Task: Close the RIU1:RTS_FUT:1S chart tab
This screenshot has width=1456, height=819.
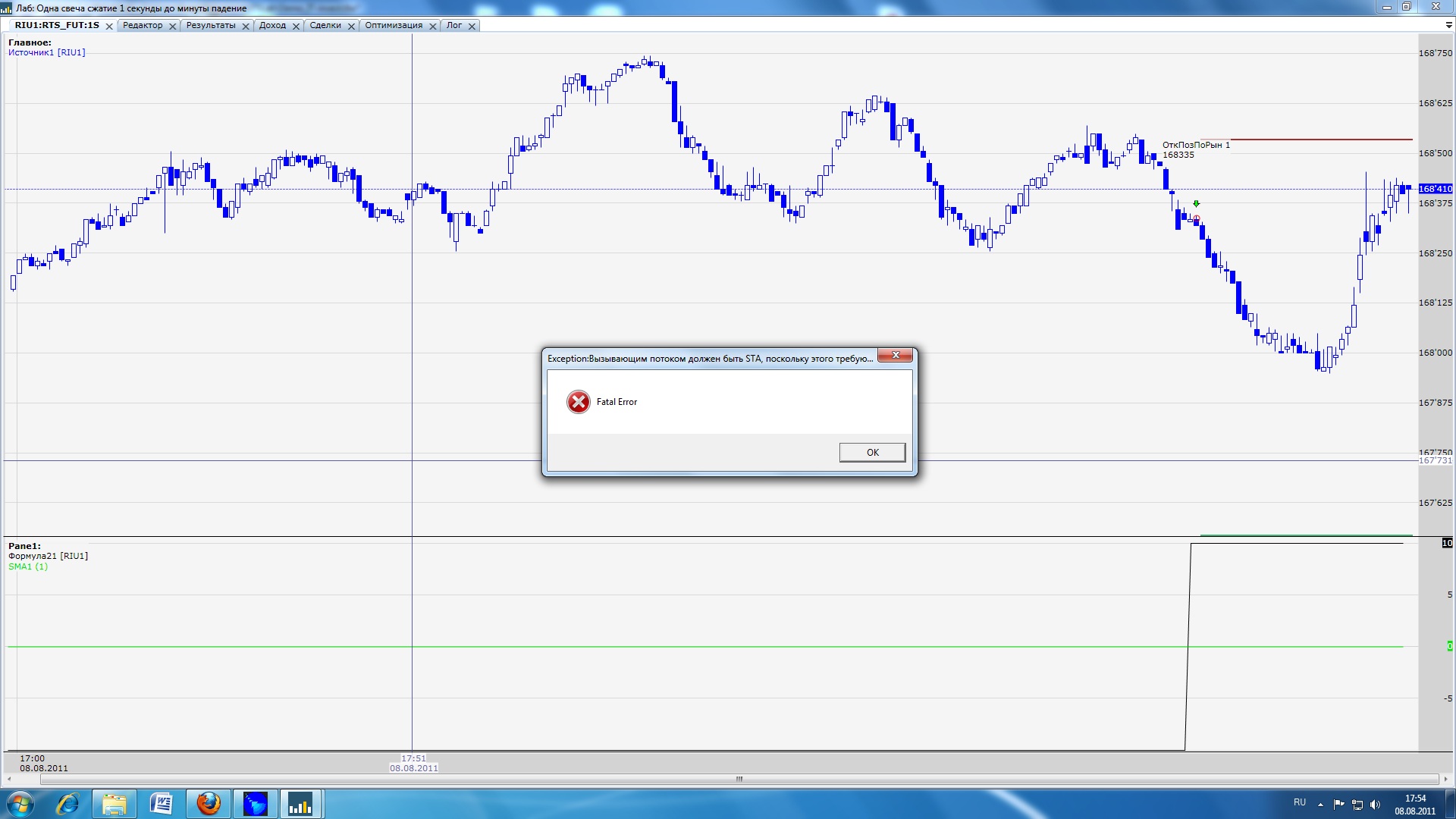Action: (x=109, y=26)
